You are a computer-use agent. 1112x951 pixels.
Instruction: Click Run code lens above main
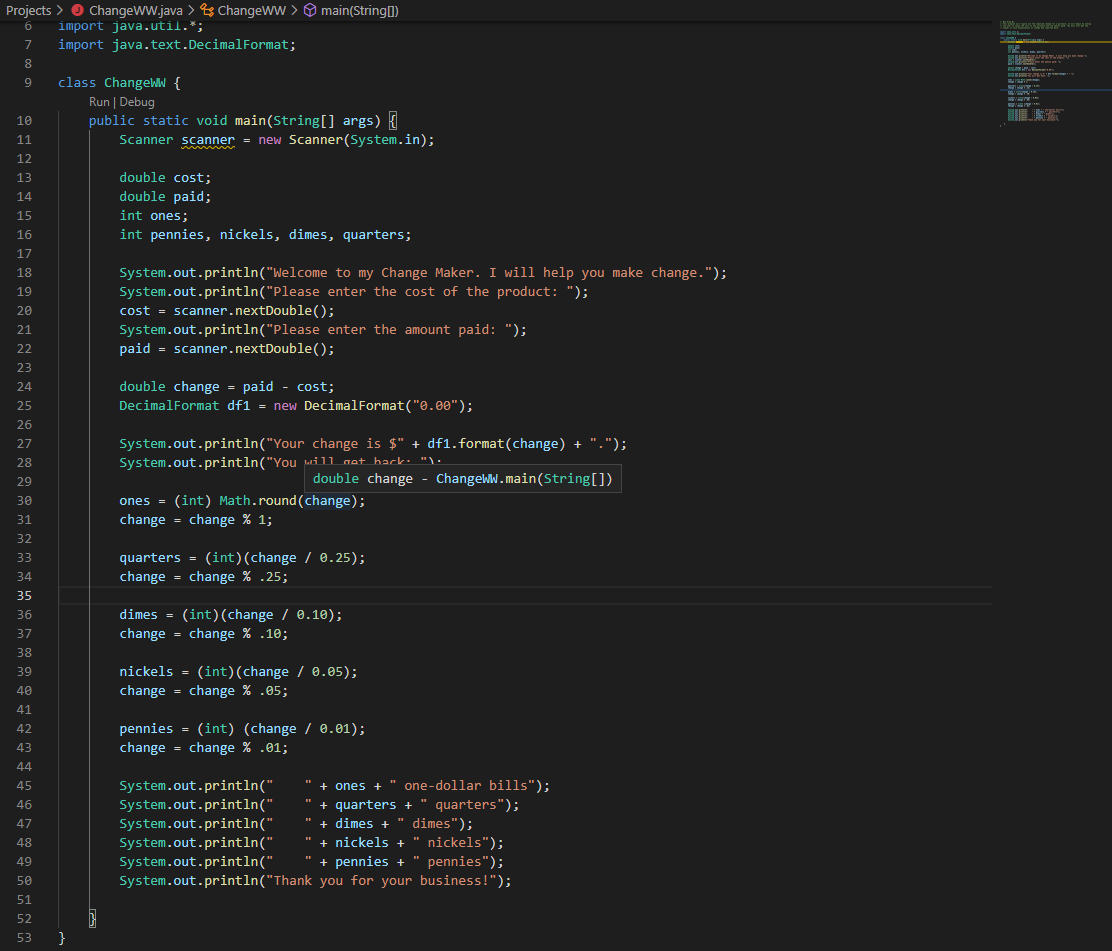(x=99, y=102)
